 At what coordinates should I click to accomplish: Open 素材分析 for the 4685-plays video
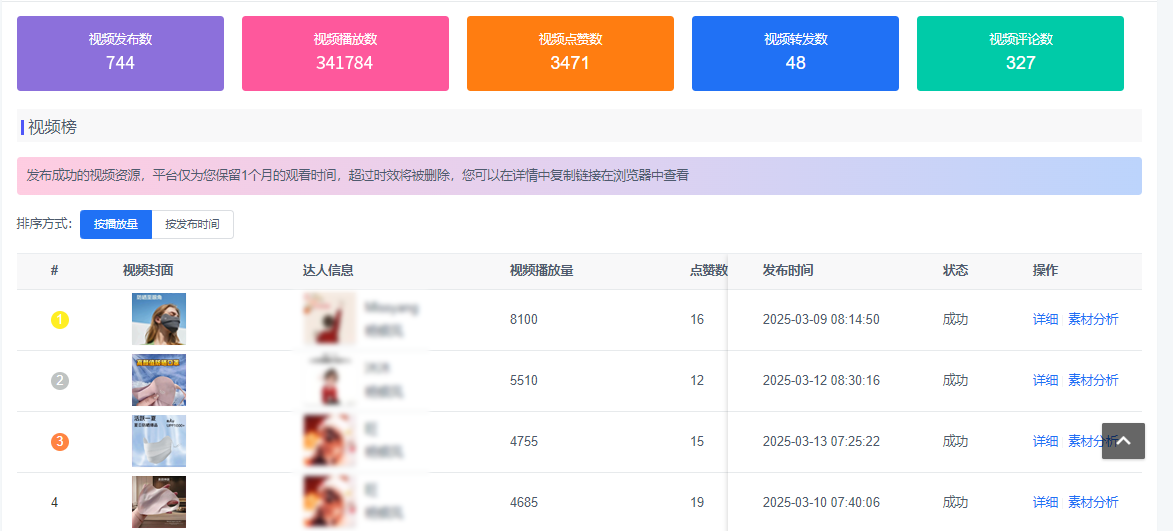tap(1093, 502)
